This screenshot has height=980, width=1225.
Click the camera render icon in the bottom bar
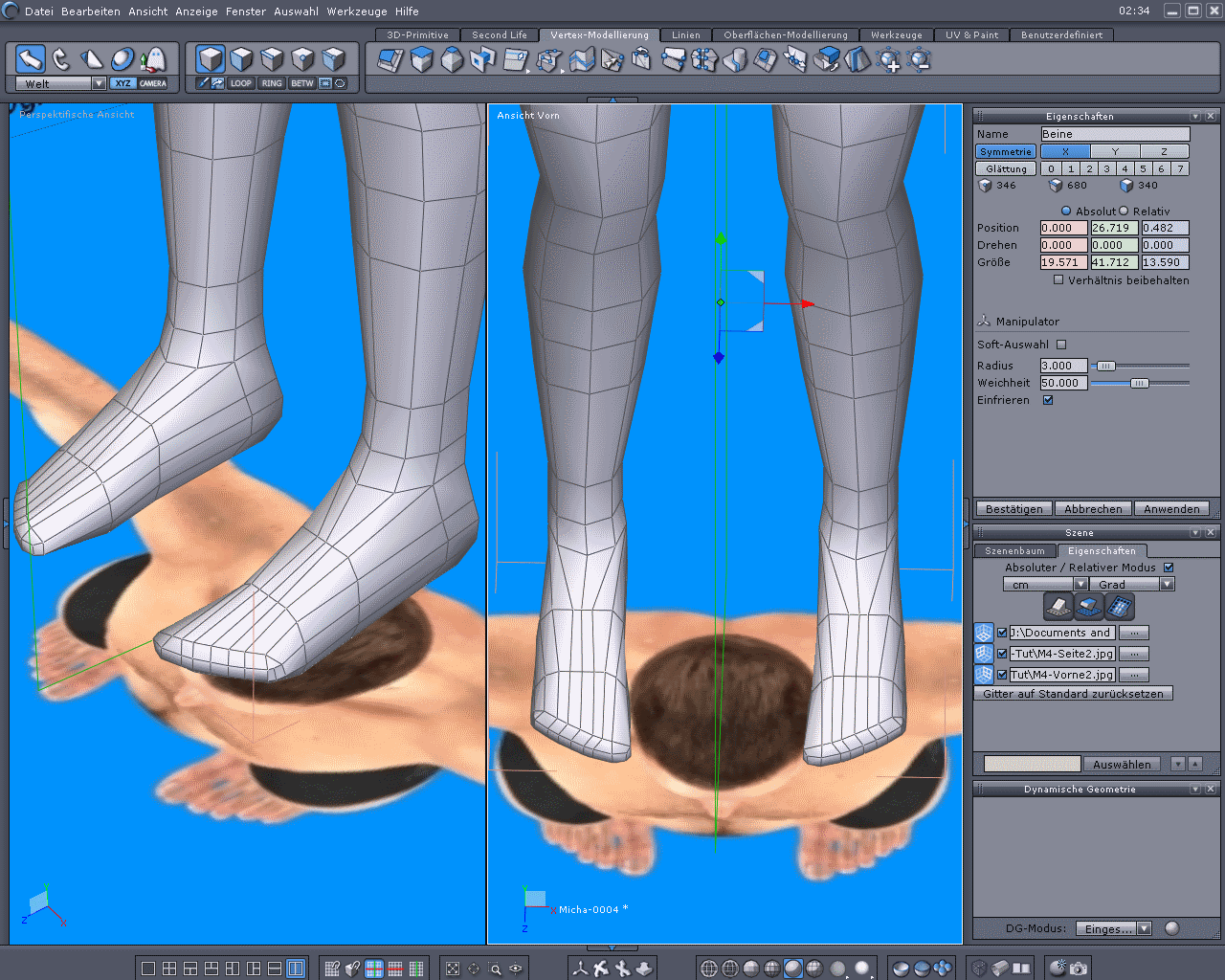click(1079, 969)
